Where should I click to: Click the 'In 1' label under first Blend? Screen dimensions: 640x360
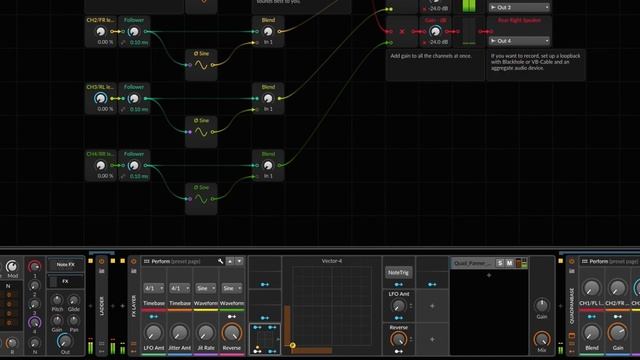(268, 42)
